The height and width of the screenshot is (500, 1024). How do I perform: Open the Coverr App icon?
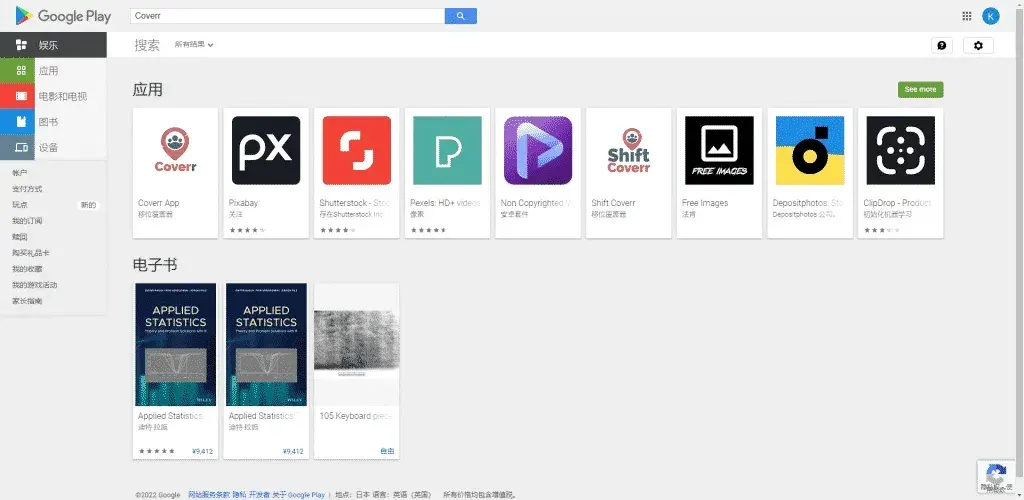(175, 150)
